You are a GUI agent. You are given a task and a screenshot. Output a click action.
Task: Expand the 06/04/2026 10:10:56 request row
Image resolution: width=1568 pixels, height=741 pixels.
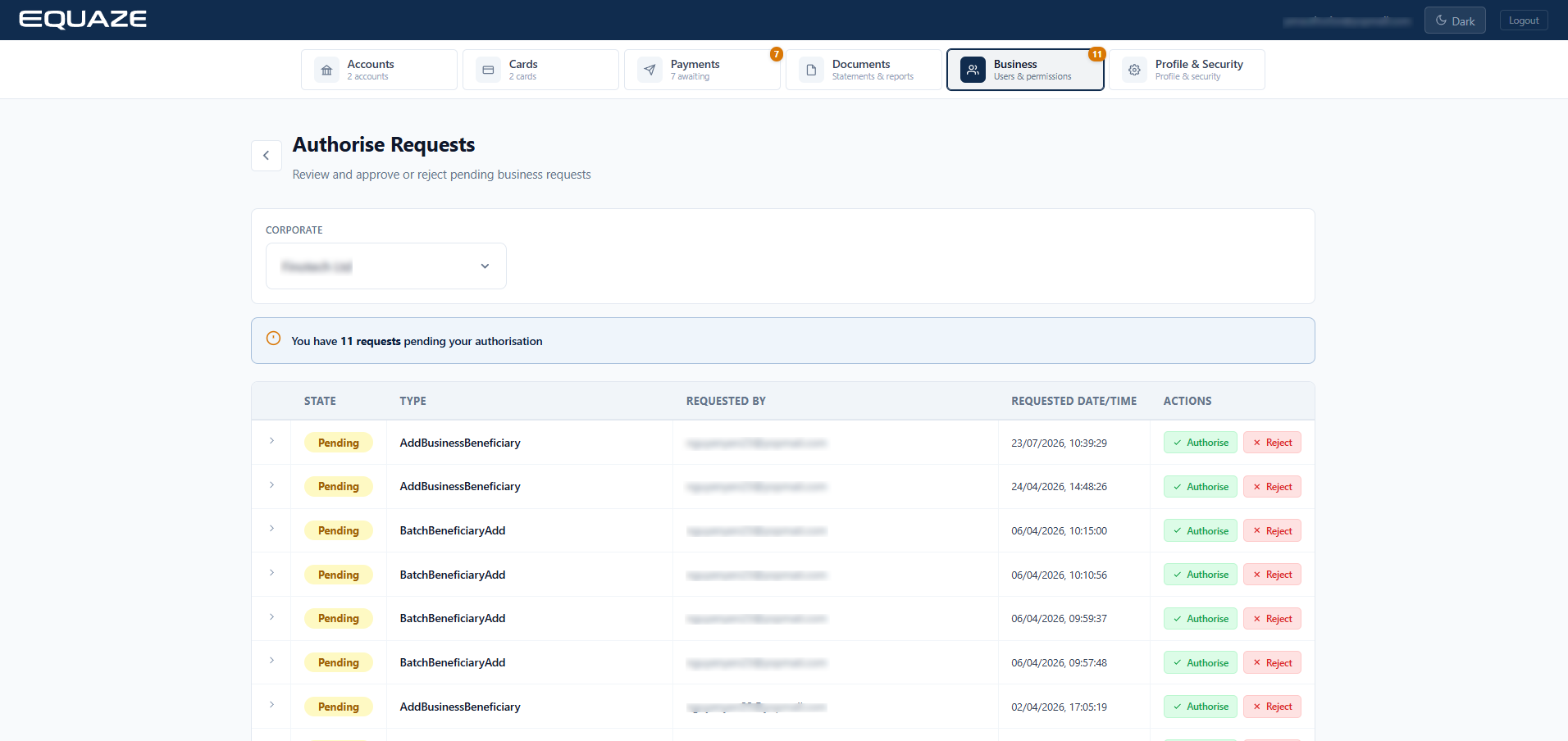coord(271,573)
